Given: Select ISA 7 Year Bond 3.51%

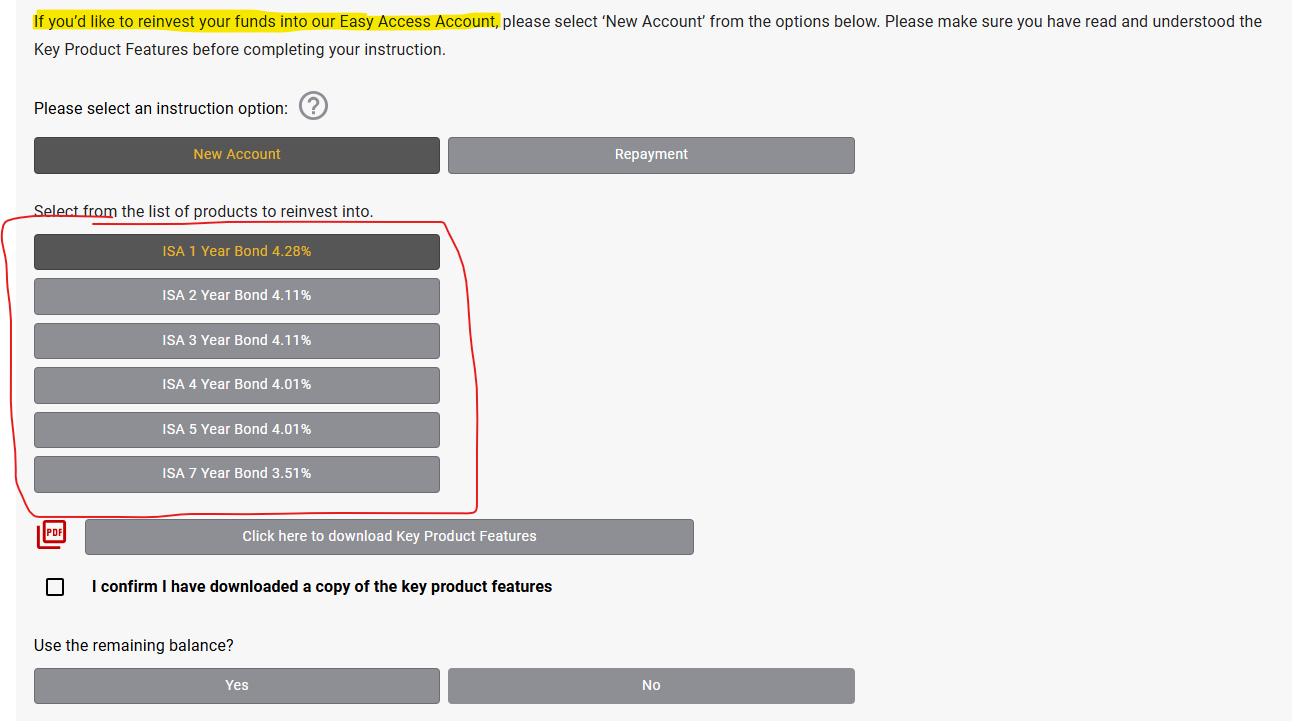Looking at the screenshot, I should click(237, 474).
